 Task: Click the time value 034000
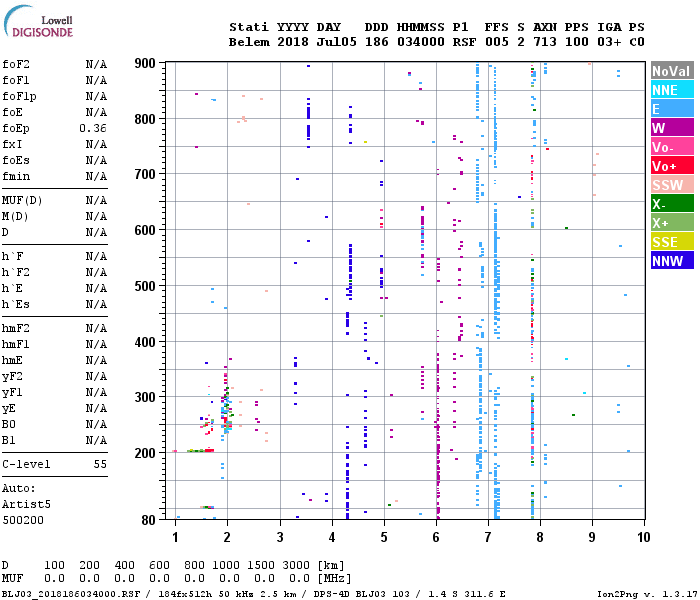pyautogui.click(x=421, y=42)
